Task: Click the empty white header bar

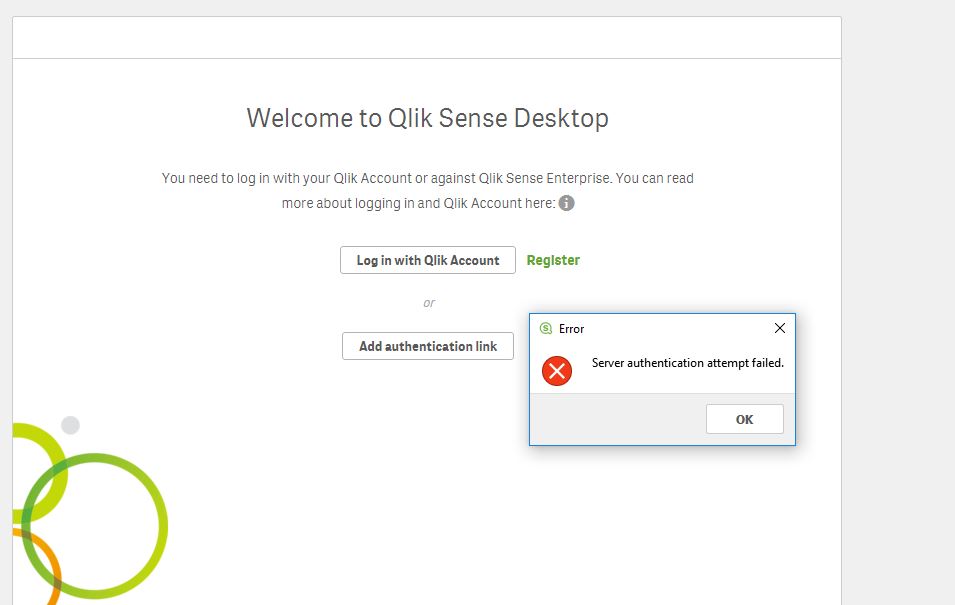Action: tap(428, 36)
